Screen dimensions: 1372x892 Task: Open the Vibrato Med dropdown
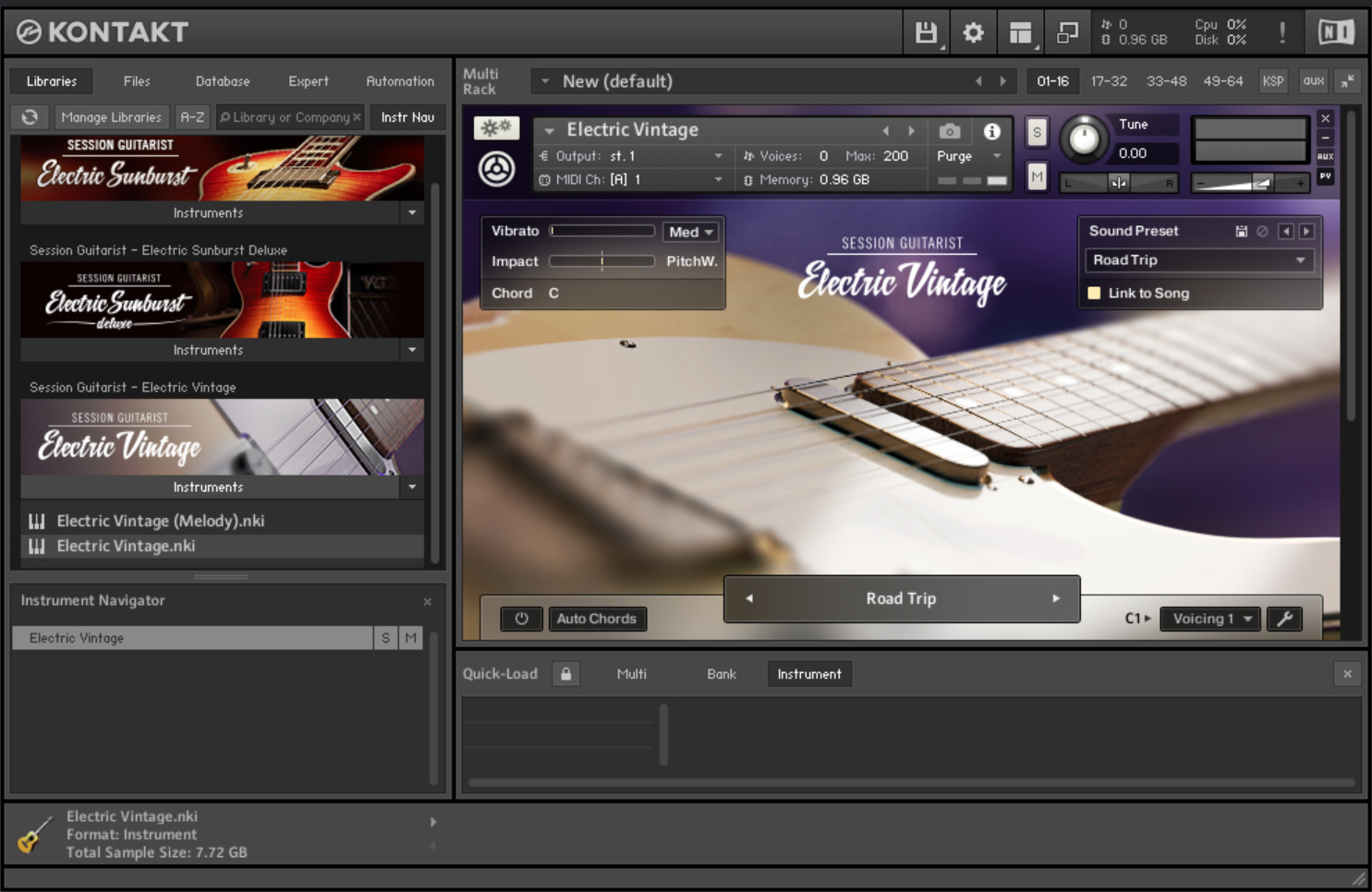point(691,232)
